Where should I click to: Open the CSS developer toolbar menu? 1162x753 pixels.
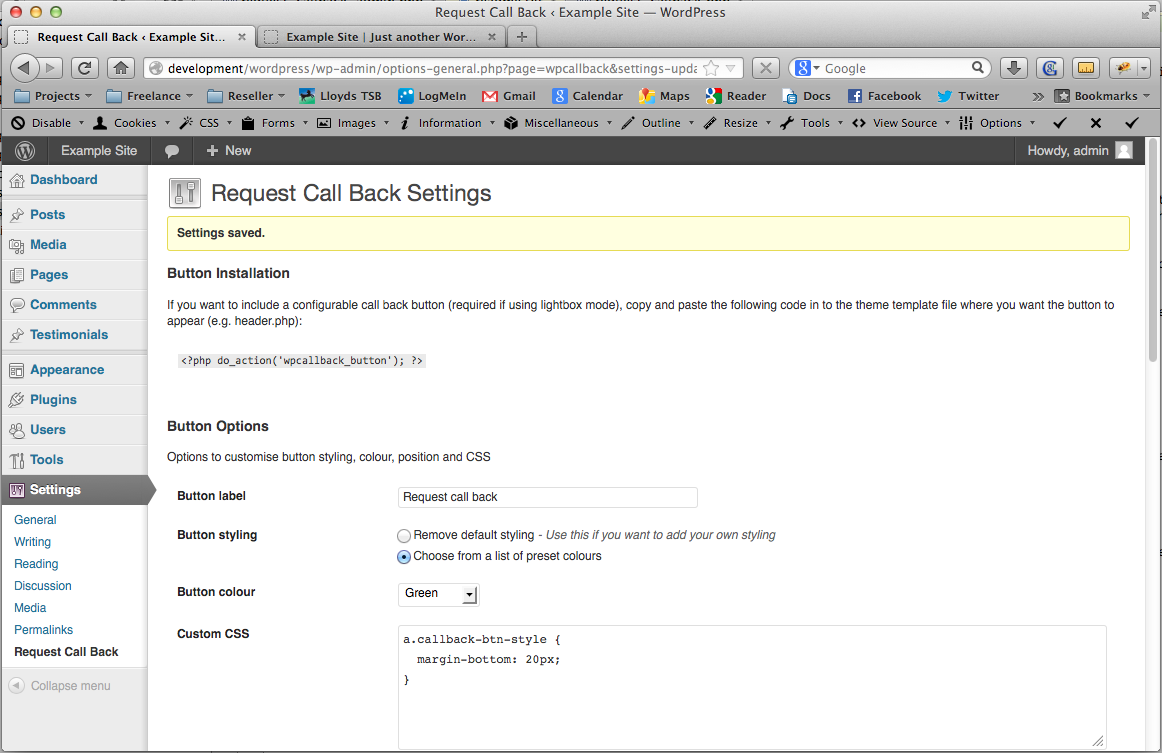(x=206, y=123)
